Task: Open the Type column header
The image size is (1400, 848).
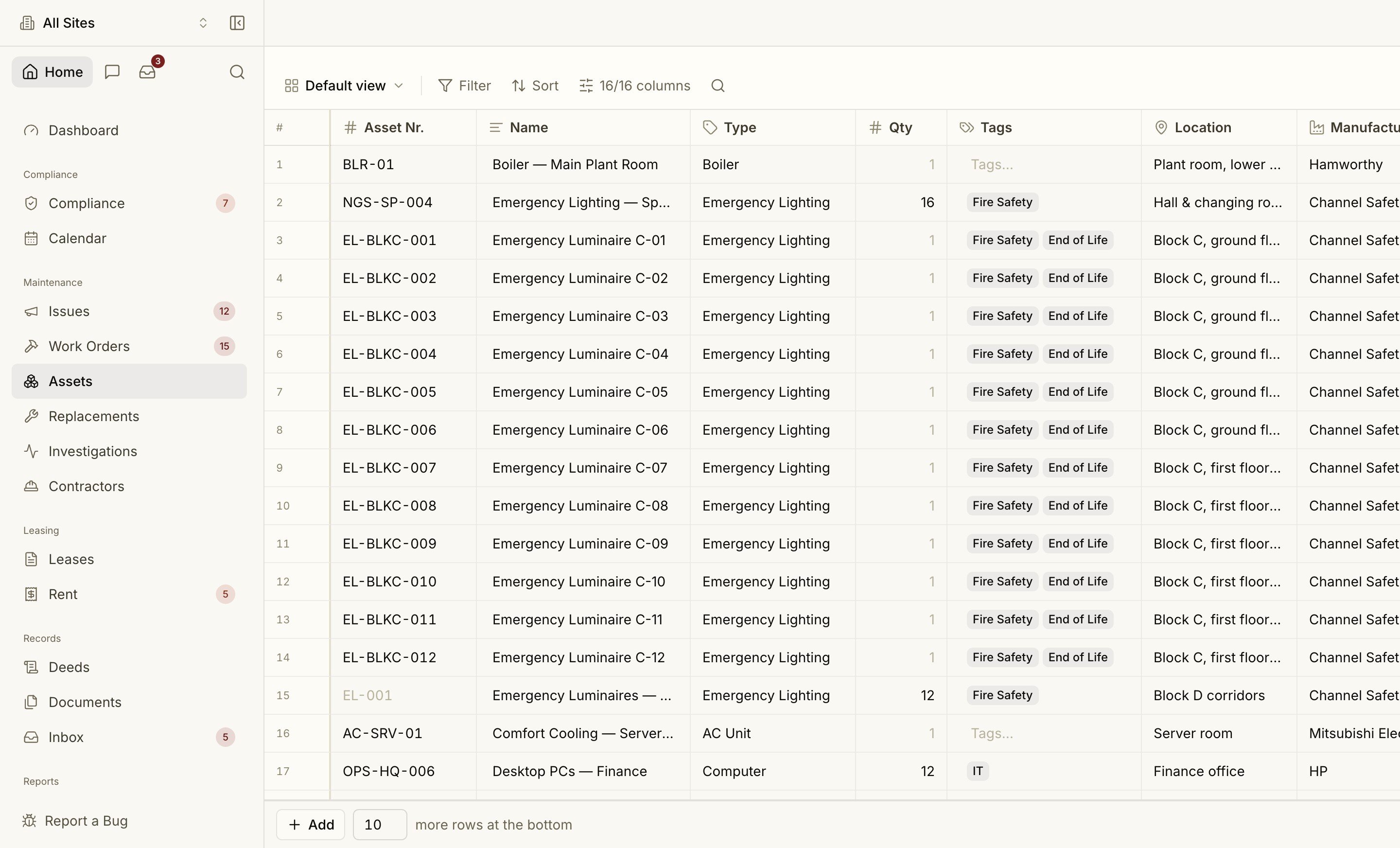Action: [773, 127]
